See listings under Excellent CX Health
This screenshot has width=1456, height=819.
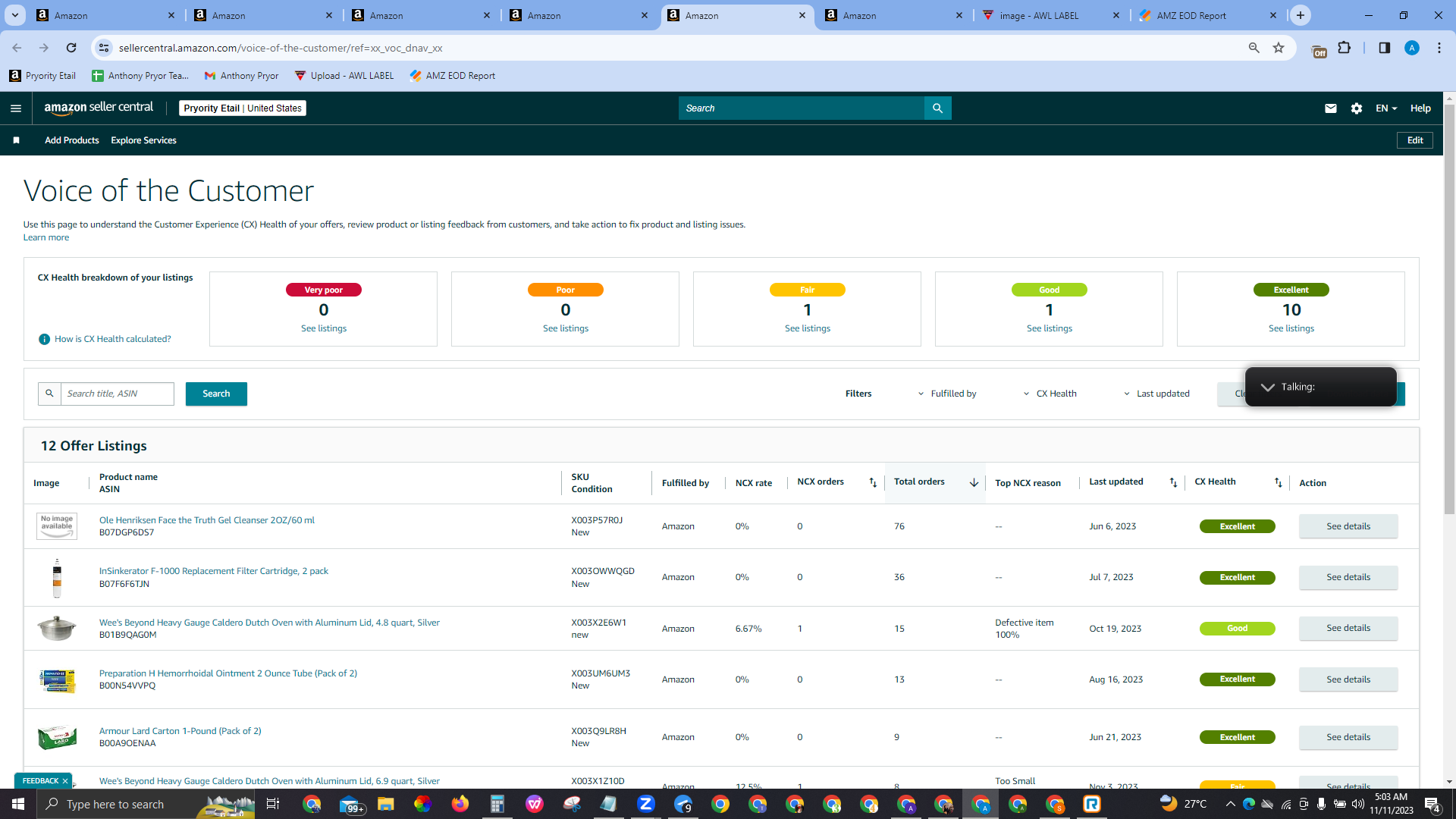[1291, 328]
